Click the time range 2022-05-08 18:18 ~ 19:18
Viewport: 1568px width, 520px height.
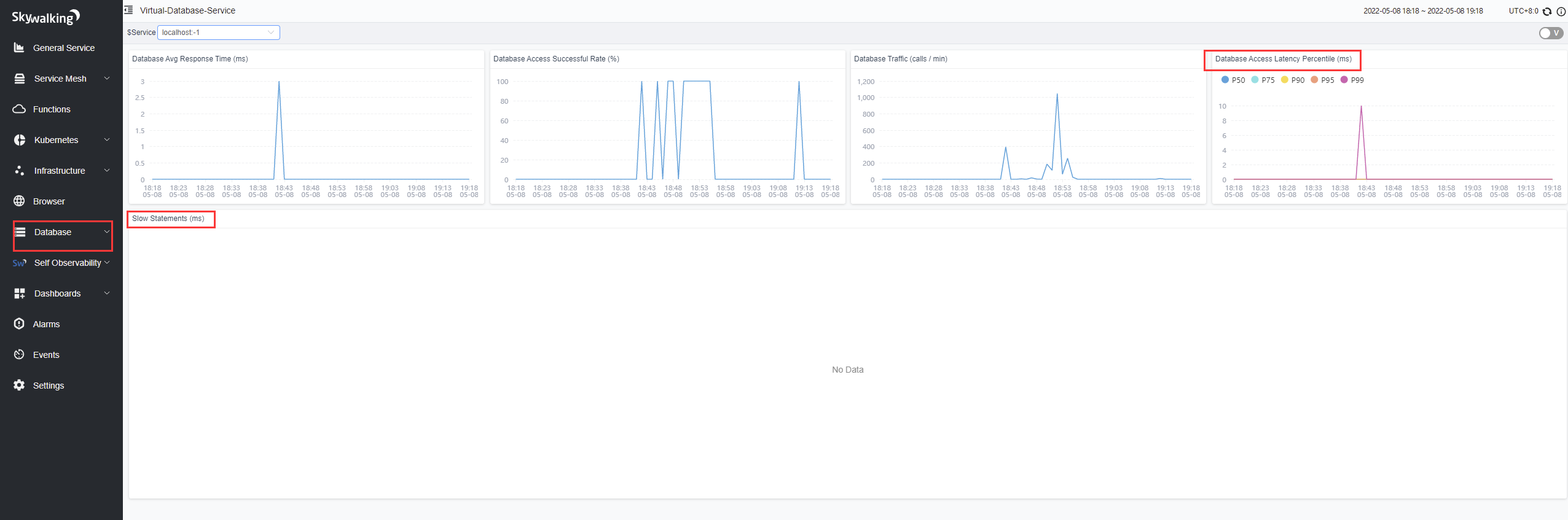coord(1423,11)
